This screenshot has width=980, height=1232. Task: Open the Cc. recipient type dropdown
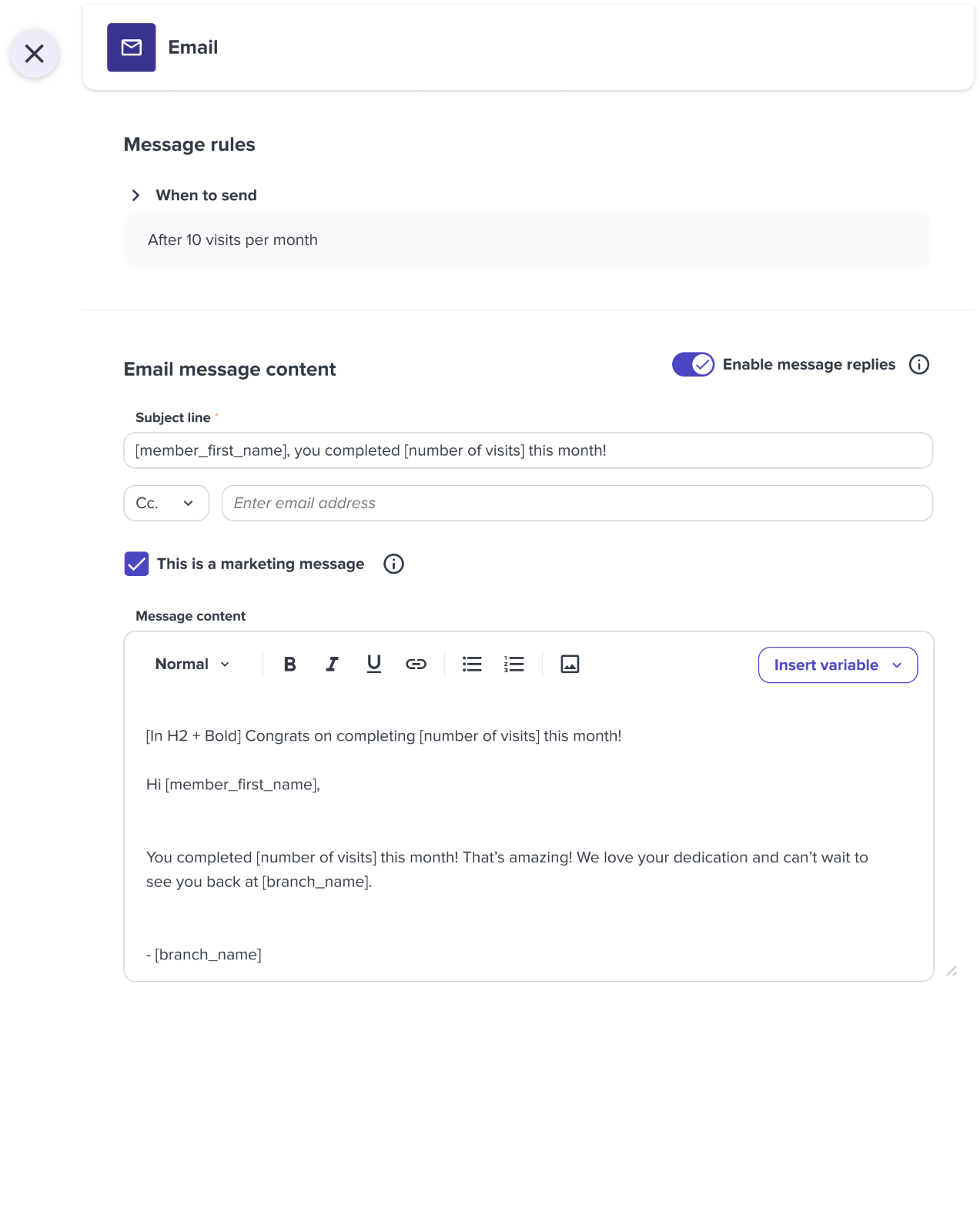[x=166, y=503]
